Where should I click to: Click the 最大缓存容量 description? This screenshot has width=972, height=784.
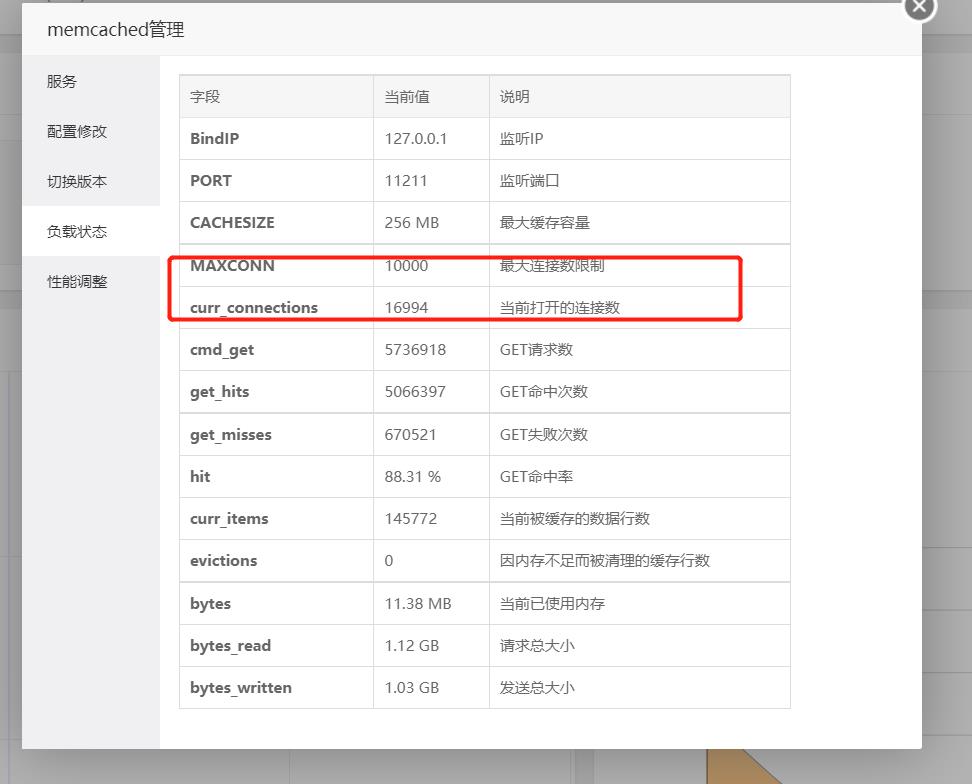point(545,222)
